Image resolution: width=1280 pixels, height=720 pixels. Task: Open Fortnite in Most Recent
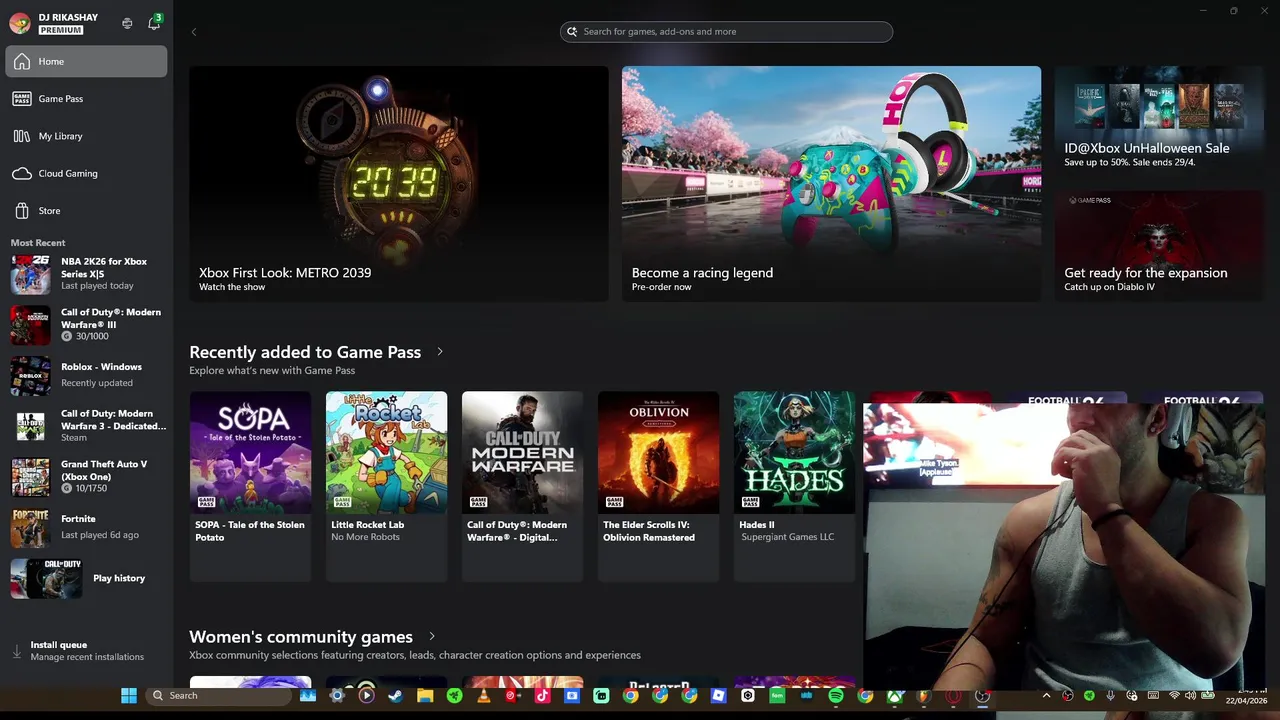click(x=86, y=527)
